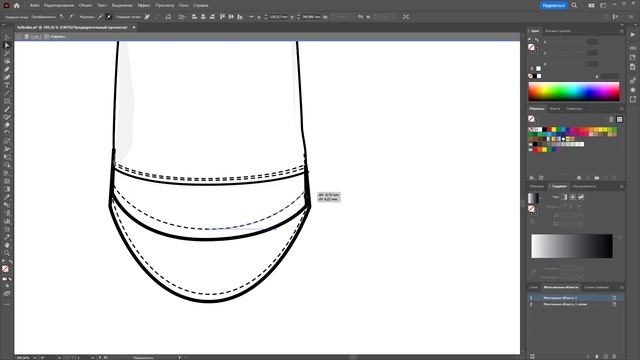The height and width of the screenshot is (360, 640).
Task: Open swatch libraries menu icon at Swatches bottom
Action: tap(532, 178)
